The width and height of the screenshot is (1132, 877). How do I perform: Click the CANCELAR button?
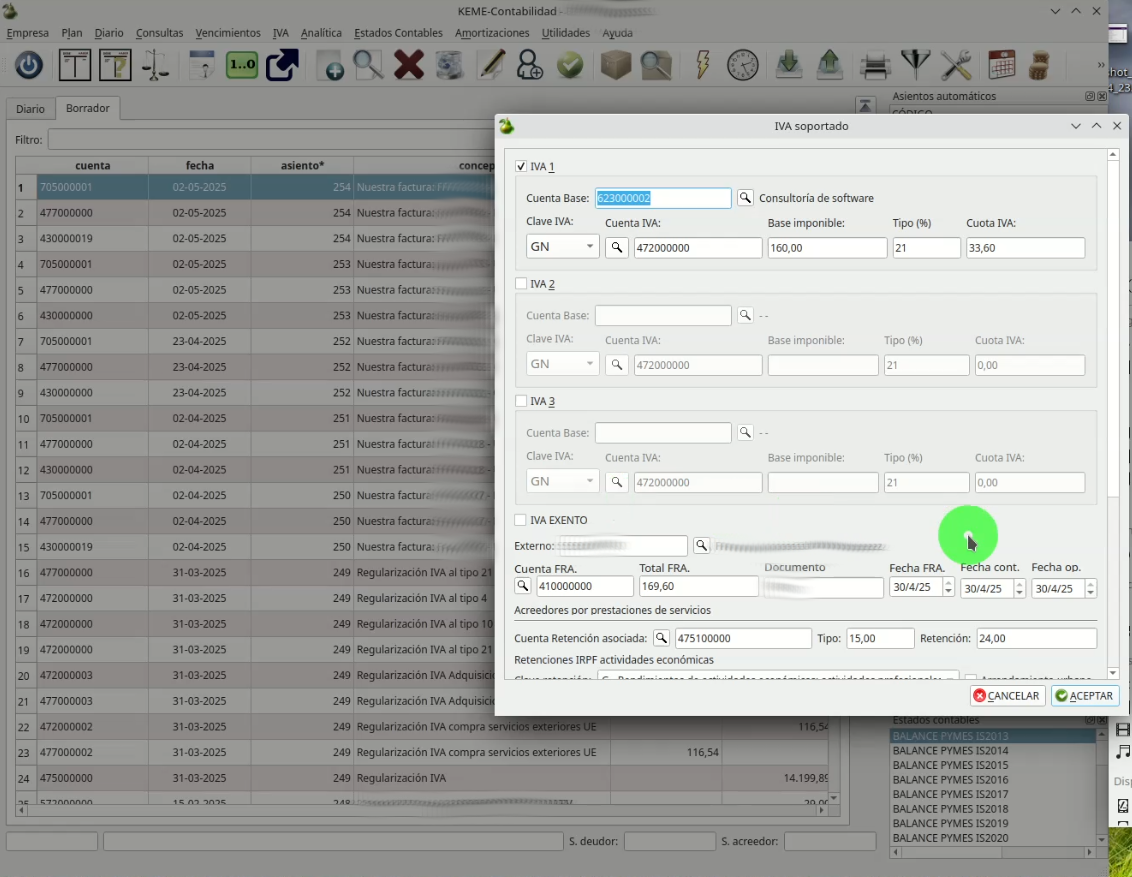point(1007,696)
